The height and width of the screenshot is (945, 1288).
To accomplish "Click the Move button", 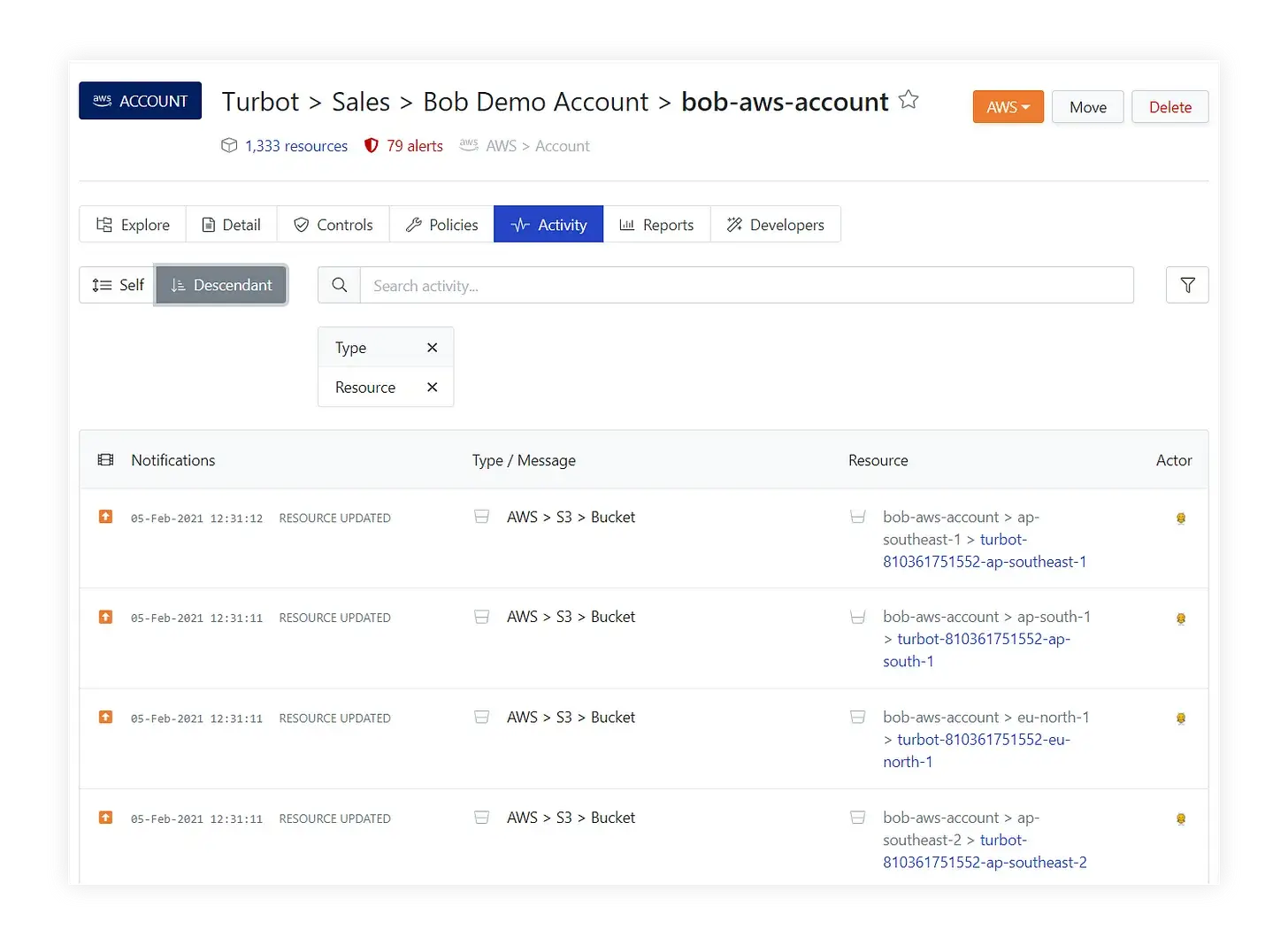I will [x=1087, y=107].
